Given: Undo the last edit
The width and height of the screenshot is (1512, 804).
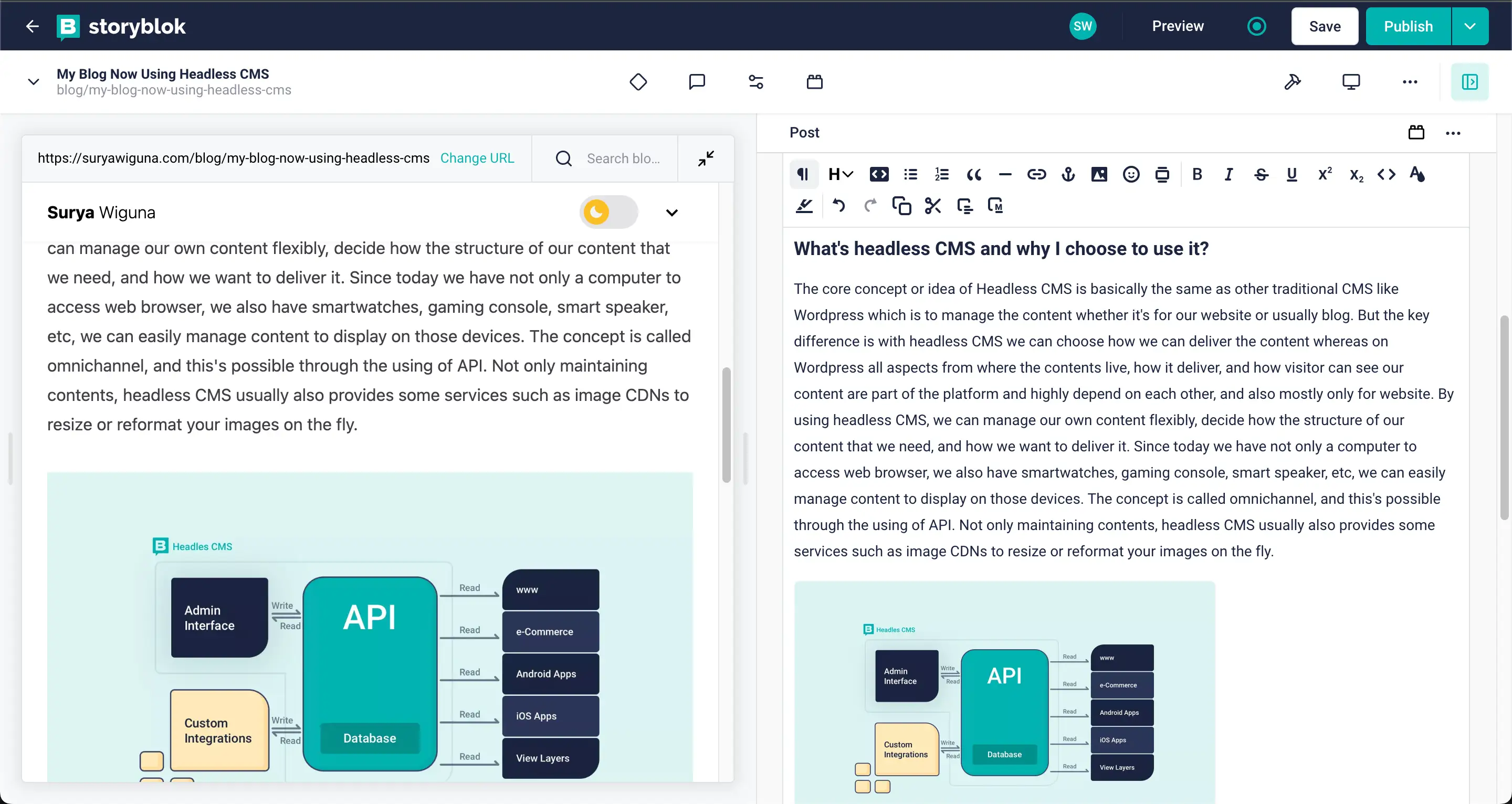Looking at the screenshot, I should click(x=839, y=206).
